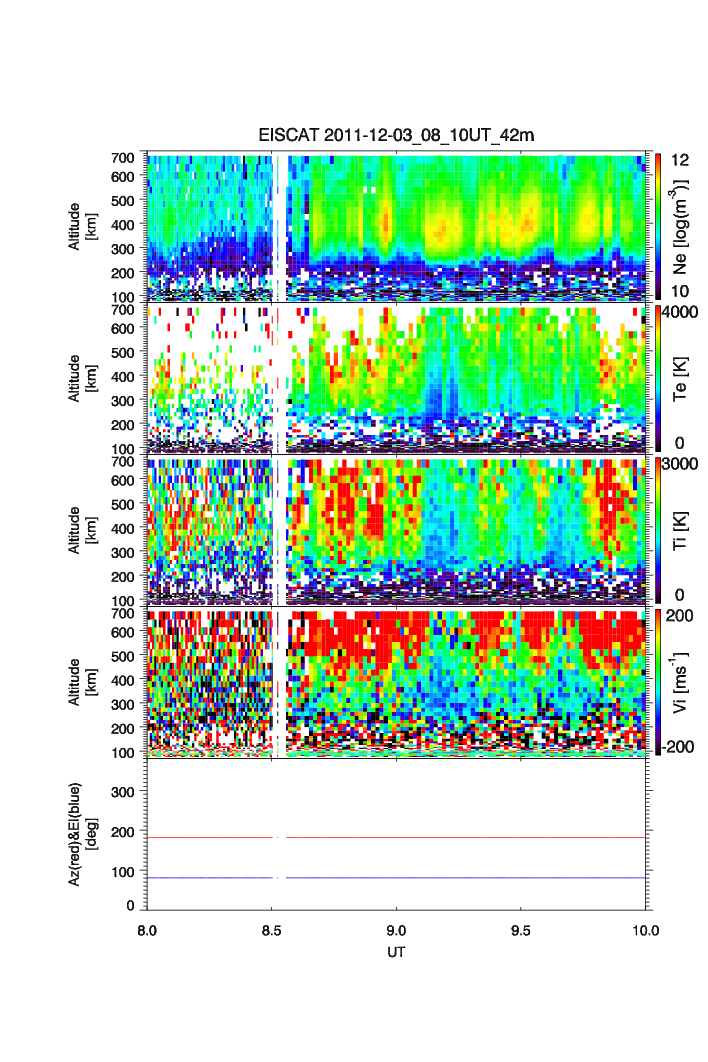Viewport: 708px width, 1062px height.
Task: Select the Vi ion velocity colorbar
Action: pyautogui.click(x=656, y=682)
